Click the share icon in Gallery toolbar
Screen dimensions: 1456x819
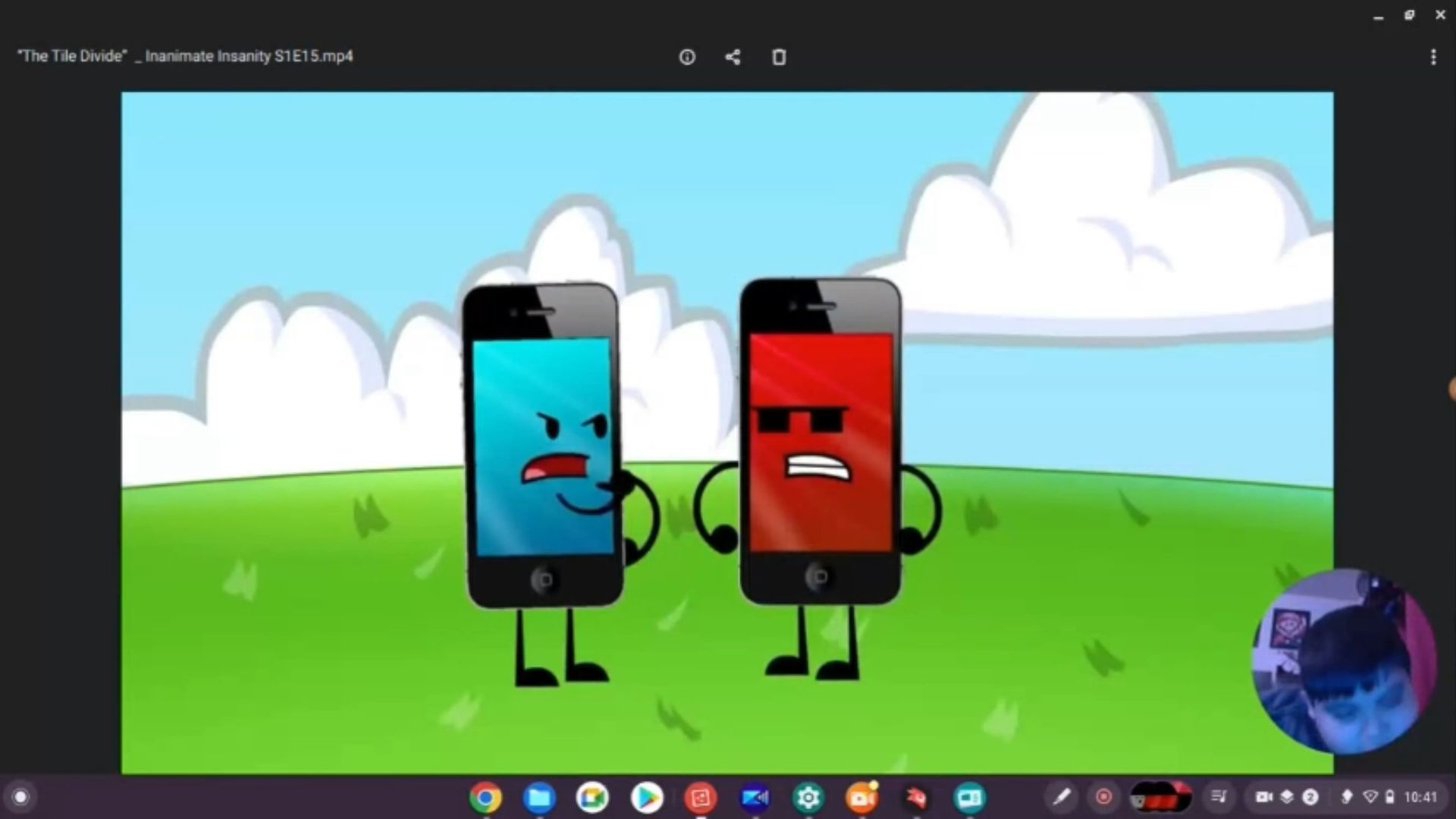[x=733, y=57]
